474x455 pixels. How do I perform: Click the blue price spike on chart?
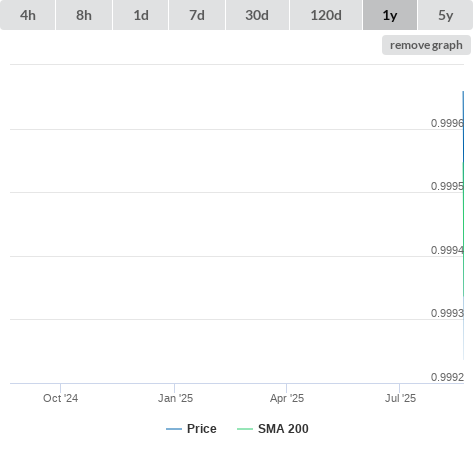coord(463,127)
